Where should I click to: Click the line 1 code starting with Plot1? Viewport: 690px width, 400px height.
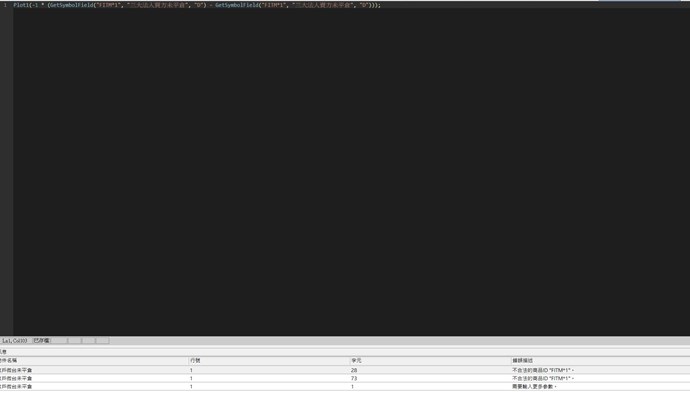pos(197,5)
